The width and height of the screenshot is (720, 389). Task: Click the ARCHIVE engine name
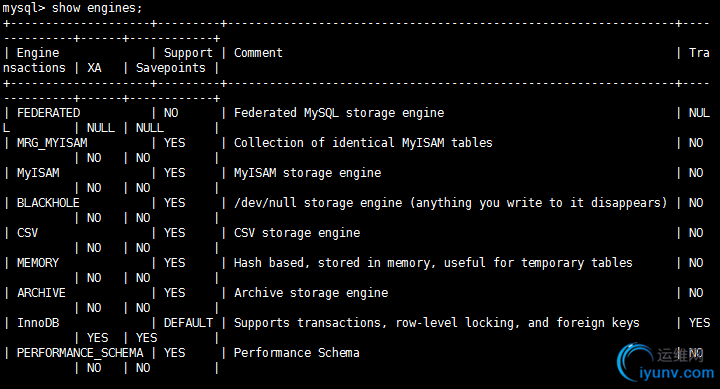click(x=41, y=293)
